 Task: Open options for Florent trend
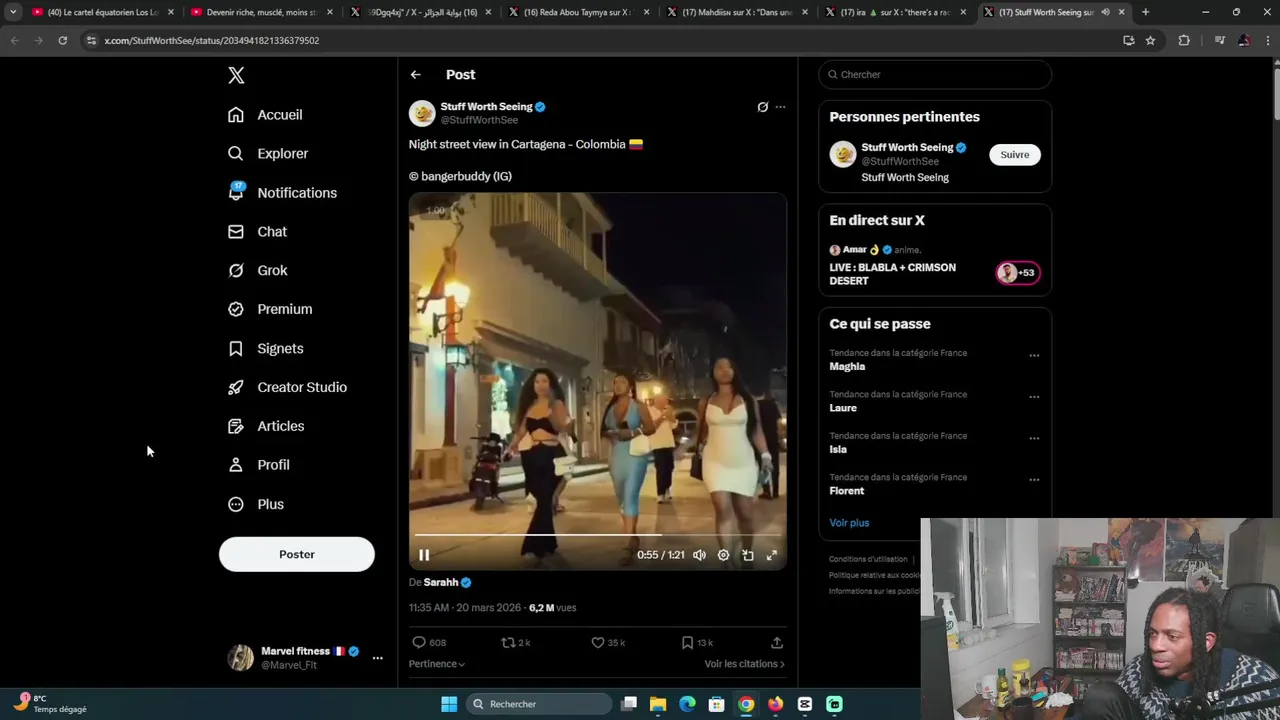1034,480
